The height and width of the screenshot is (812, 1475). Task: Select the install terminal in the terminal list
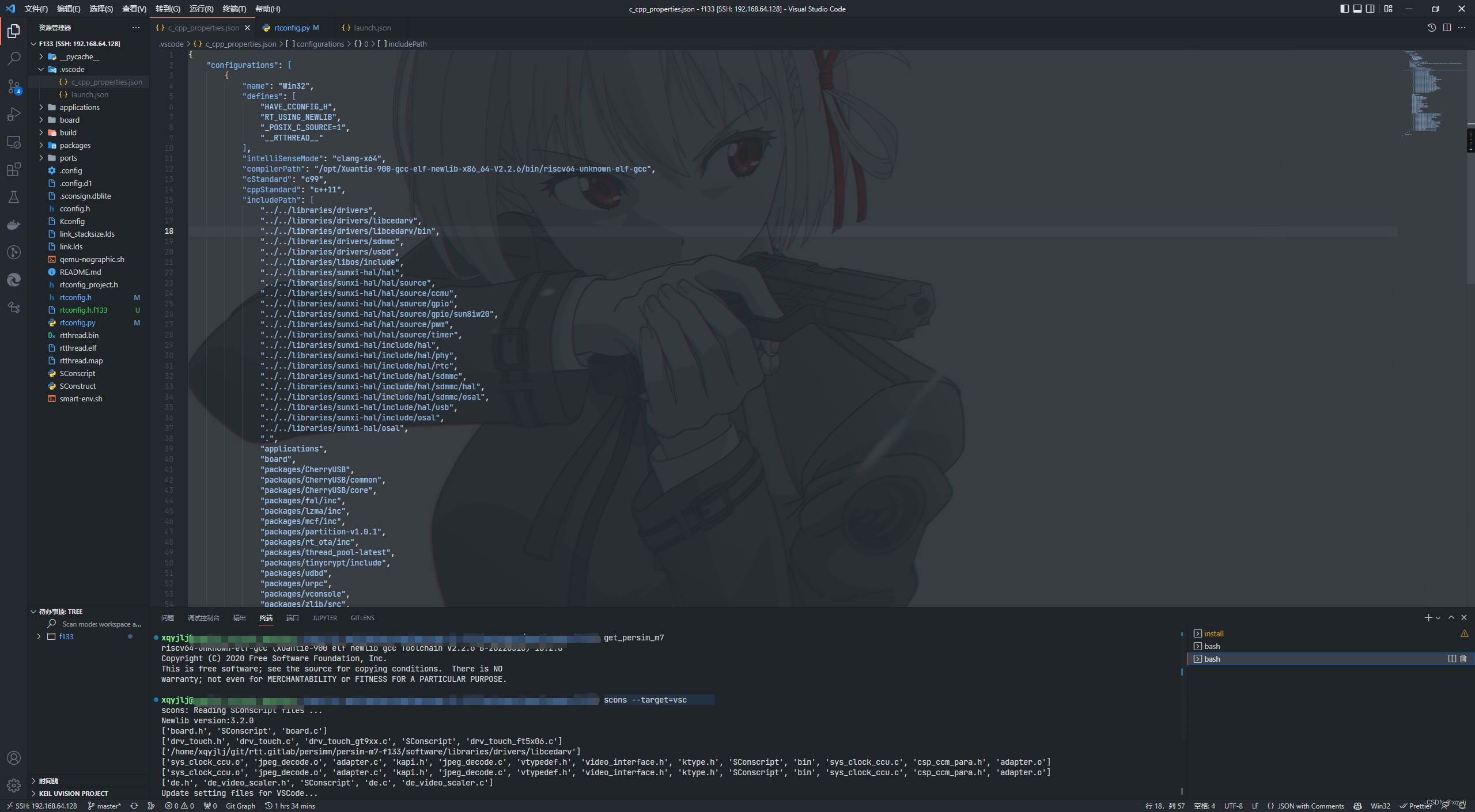tap(1213, 633)
